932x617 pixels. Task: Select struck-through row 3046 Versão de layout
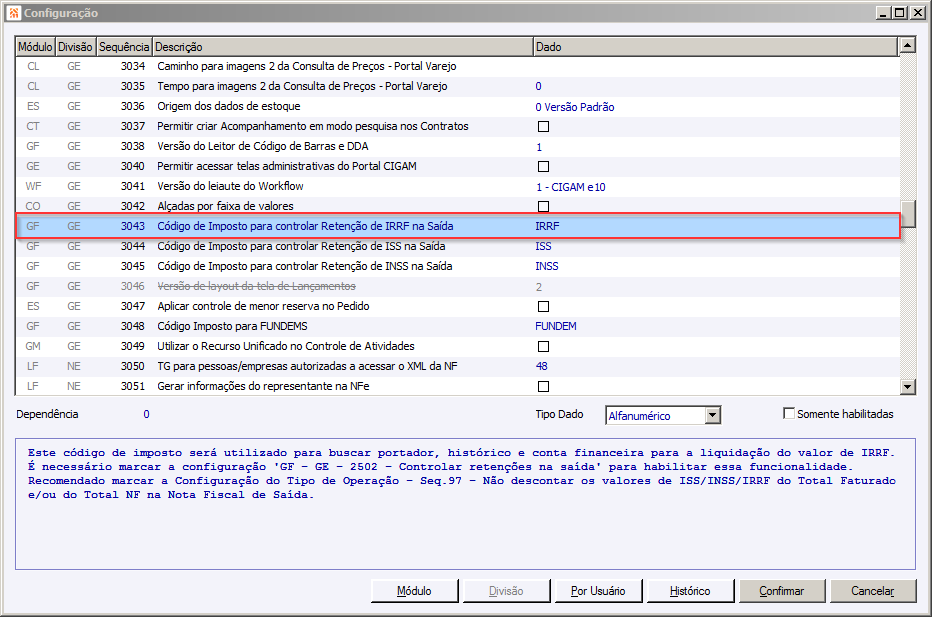click(x=457, y=287)
